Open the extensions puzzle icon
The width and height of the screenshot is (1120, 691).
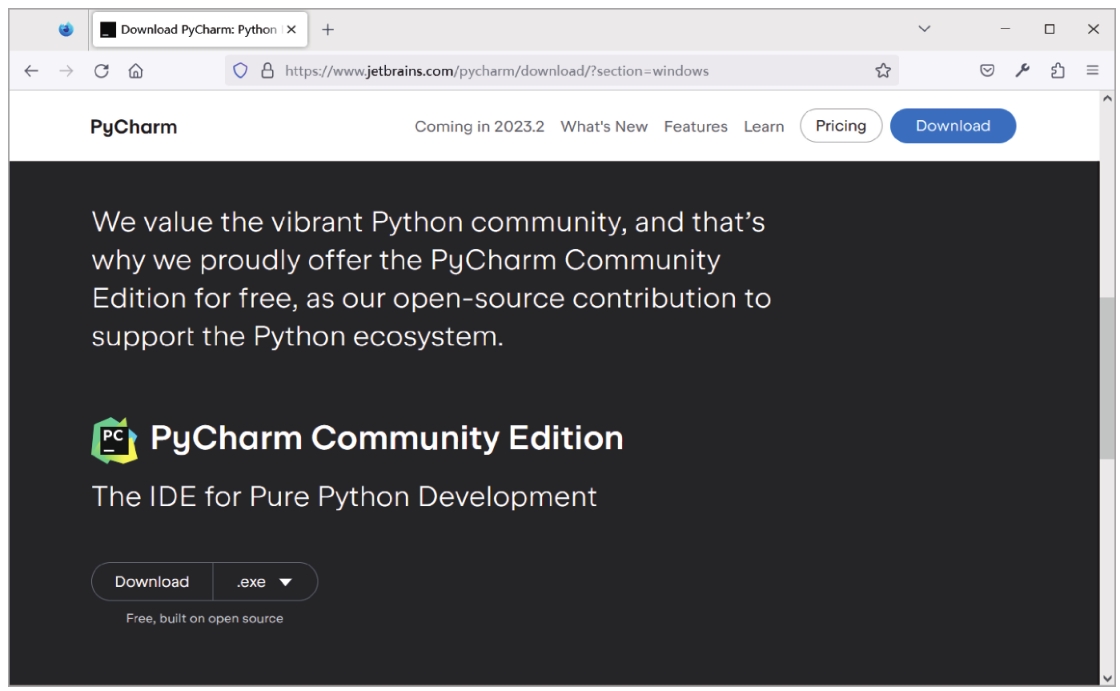1056,71
